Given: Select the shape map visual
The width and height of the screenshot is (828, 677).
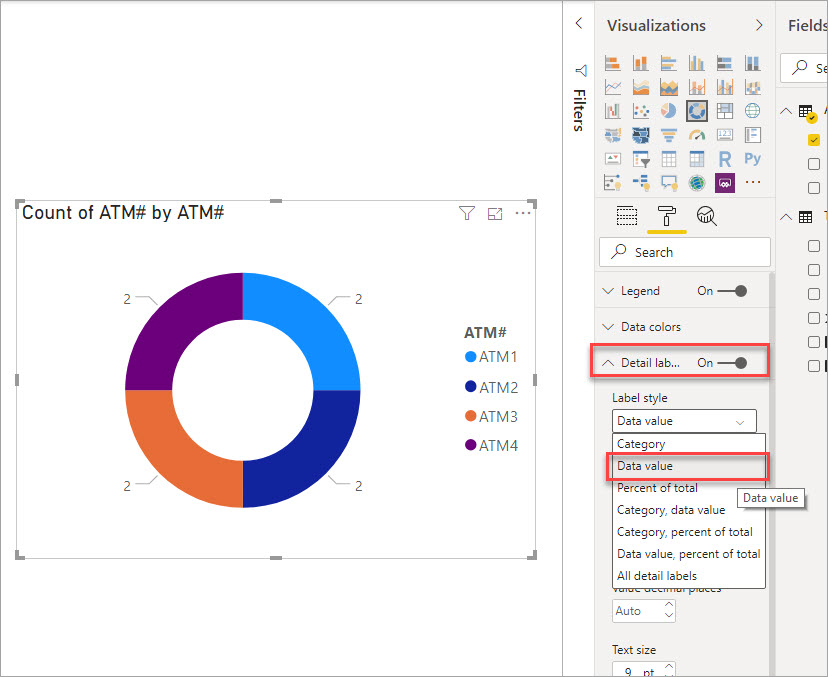Looking at the screenshot, I should click(x=641, y=135).
